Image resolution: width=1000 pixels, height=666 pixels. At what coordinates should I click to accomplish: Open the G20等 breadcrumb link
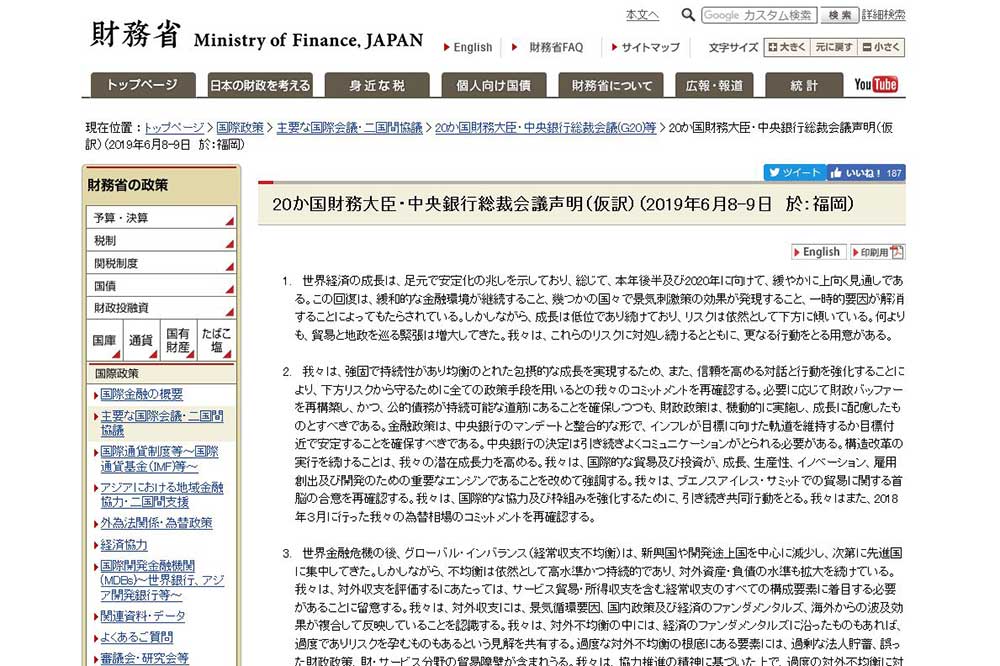pyautogui.click(x=545, y=128)
